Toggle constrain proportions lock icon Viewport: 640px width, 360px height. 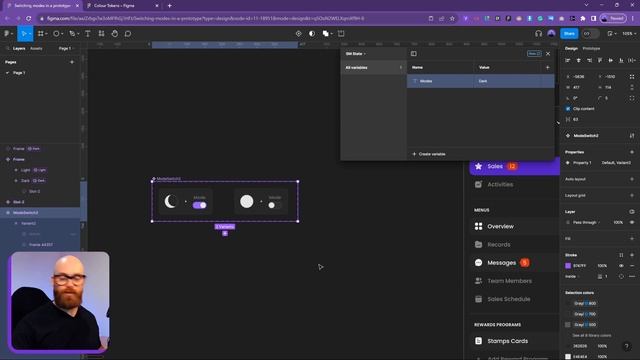(632, 87)
